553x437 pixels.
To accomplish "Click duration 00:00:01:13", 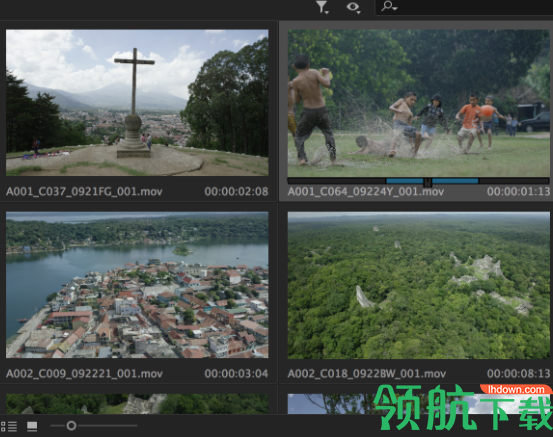I will coord(518,192).
